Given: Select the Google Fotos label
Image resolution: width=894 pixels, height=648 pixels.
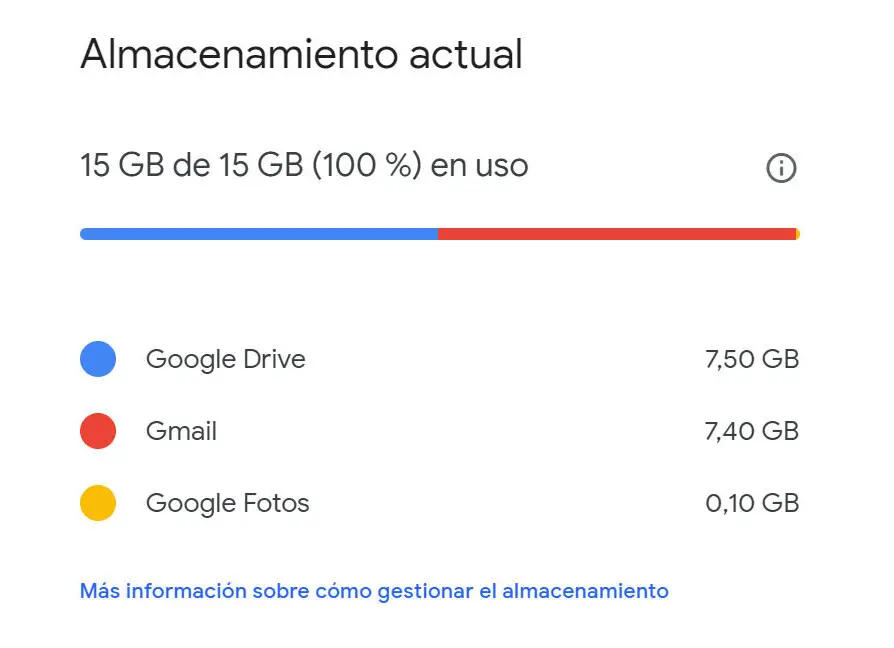Looking at the screenshot, I should 227,503.
